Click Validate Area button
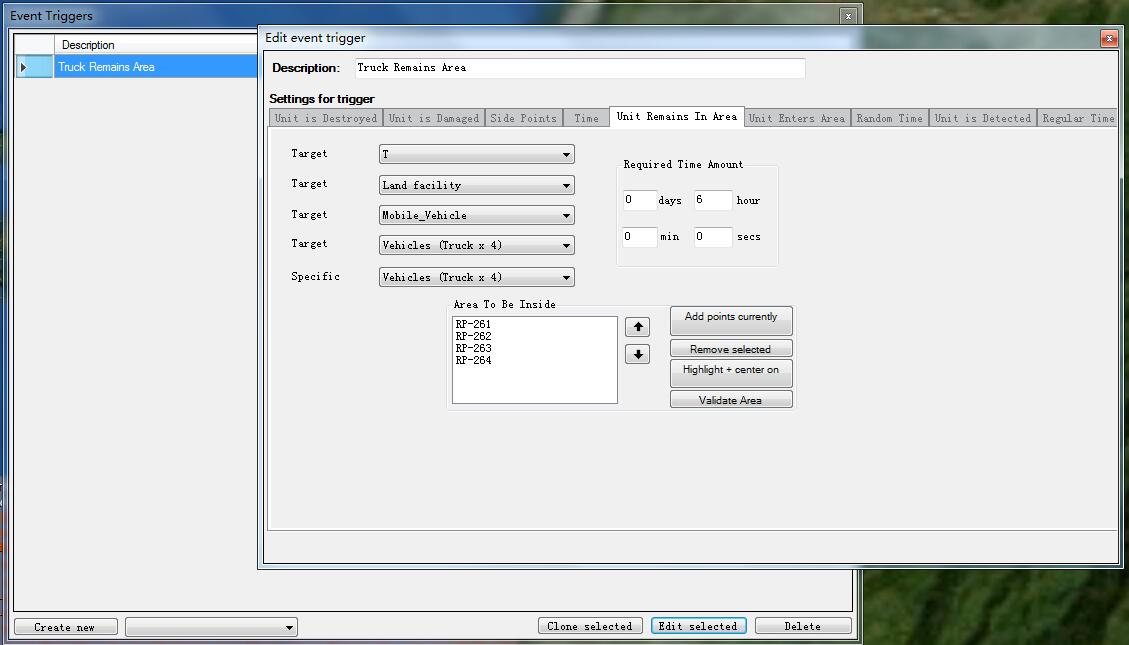Image resolution: width=1129 pixels, height=645 pixels. click(x=731, y=400)
